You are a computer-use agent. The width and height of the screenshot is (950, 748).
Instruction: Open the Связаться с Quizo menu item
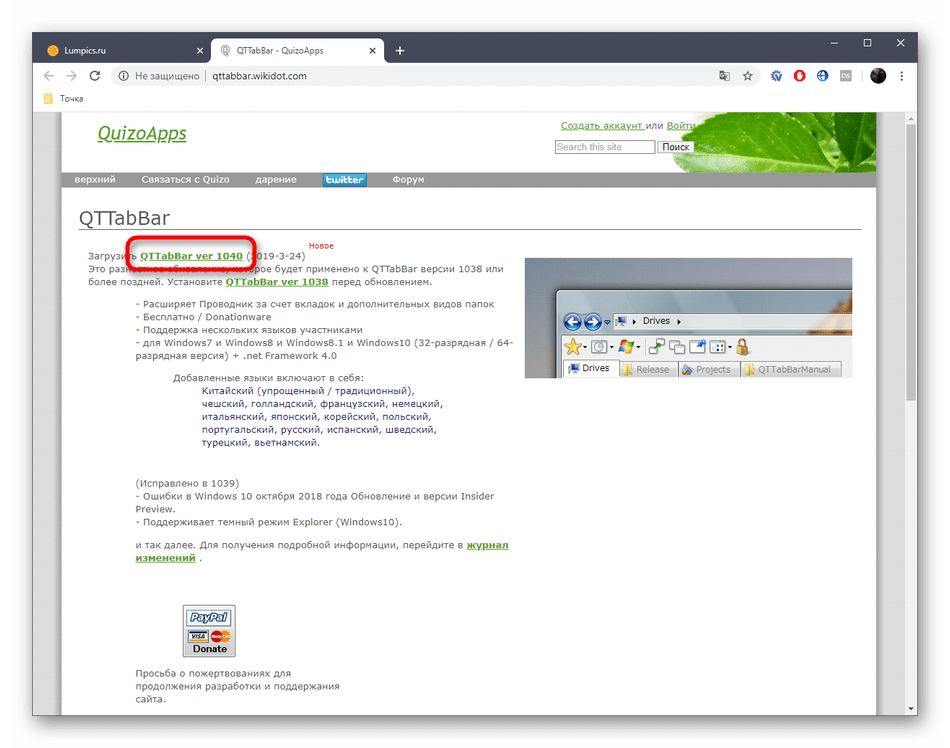185,180
